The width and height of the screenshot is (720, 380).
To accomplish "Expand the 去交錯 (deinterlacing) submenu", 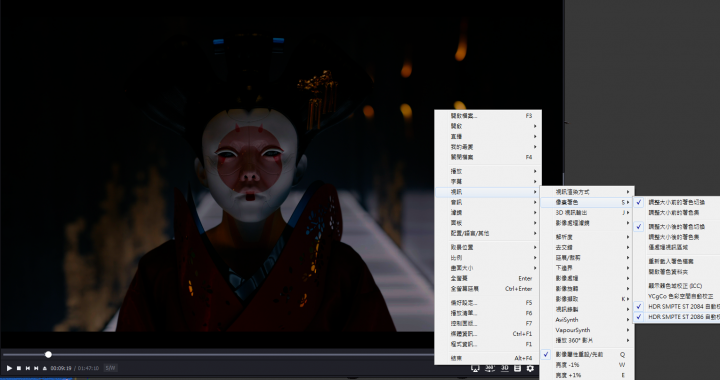I will (587, 247).
